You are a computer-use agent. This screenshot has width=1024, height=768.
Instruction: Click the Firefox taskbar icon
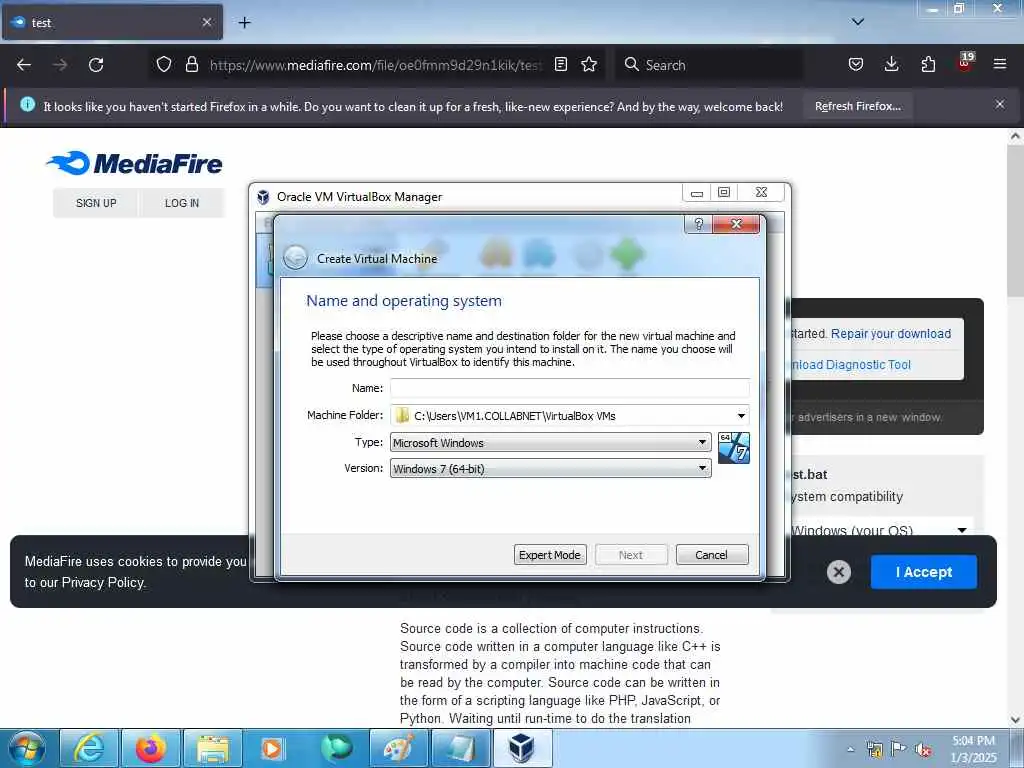coord(151,748)
